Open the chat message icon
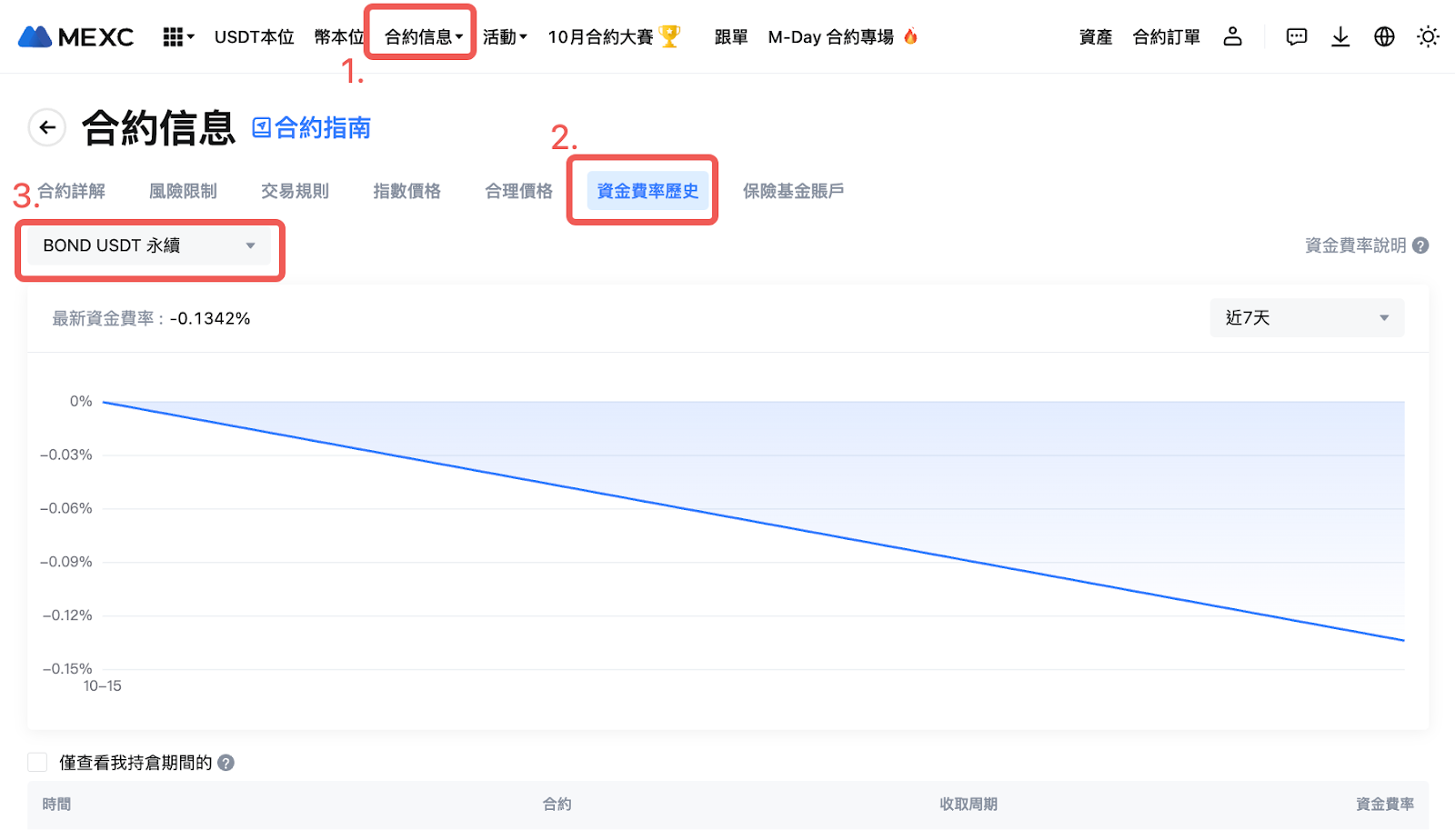 coord(1296,36)
